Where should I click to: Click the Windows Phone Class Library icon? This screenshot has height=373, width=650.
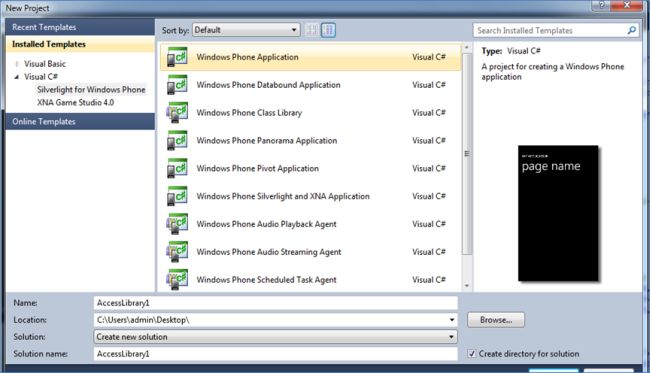coord(177,113)
